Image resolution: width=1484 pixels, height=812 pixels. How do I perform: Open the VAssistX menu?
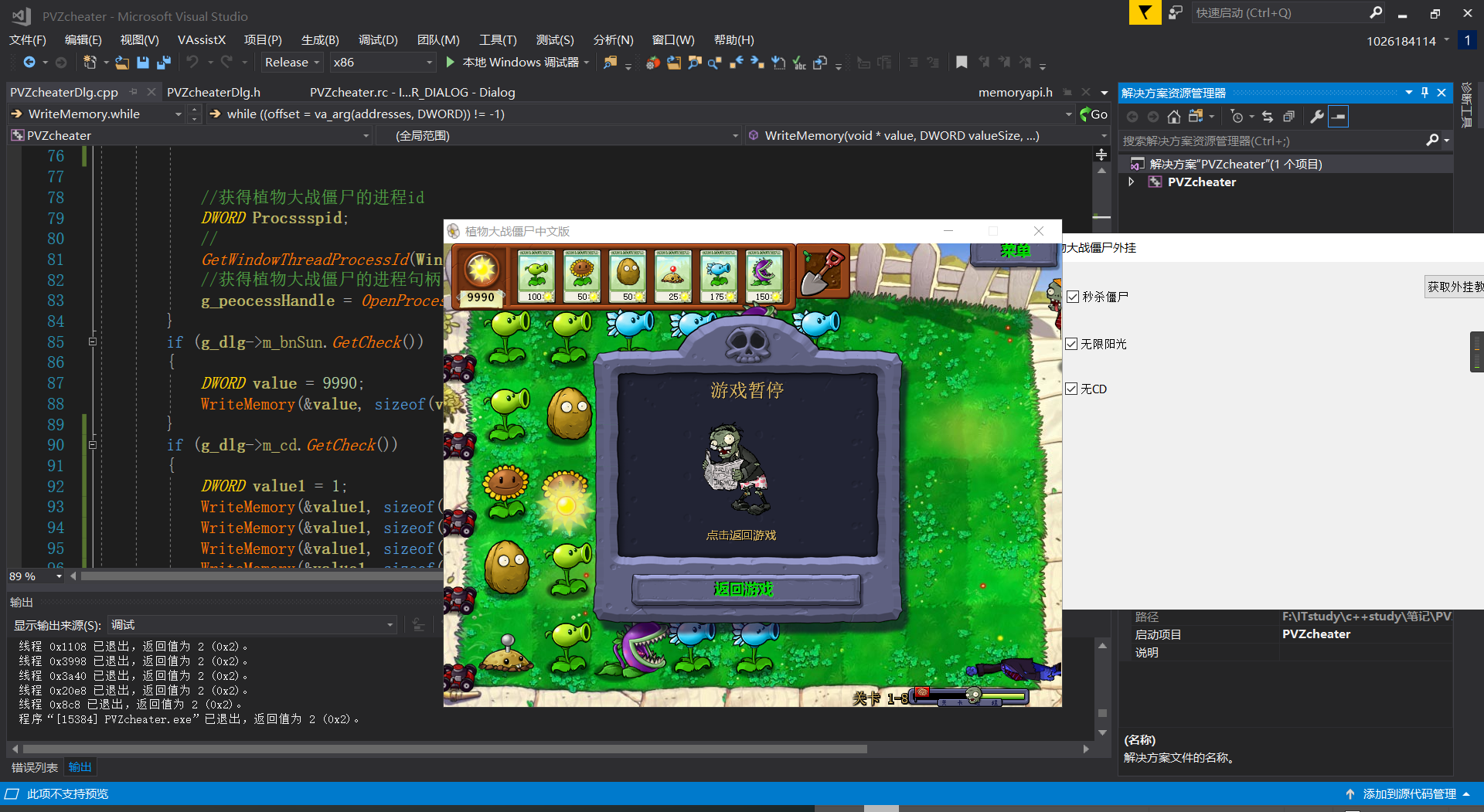[202, 39]
